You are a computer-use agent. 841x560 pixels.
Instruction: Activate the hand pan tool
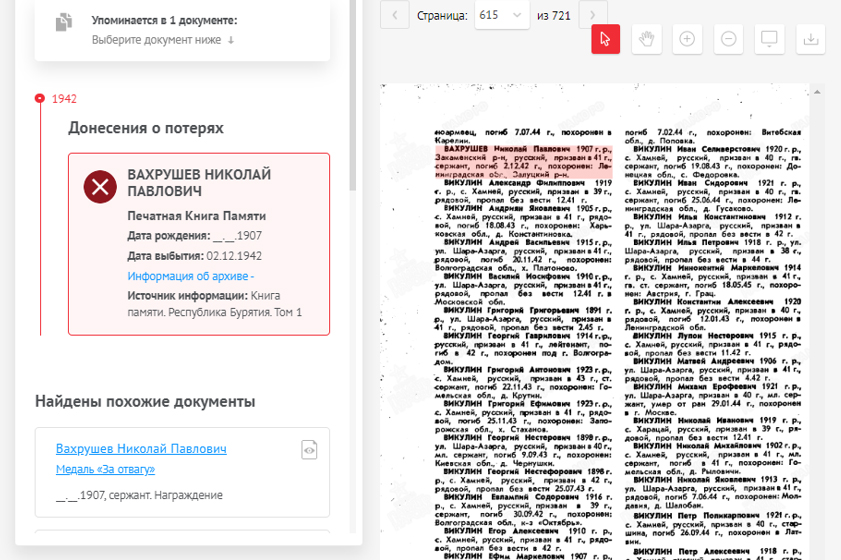tap(647, 39)
